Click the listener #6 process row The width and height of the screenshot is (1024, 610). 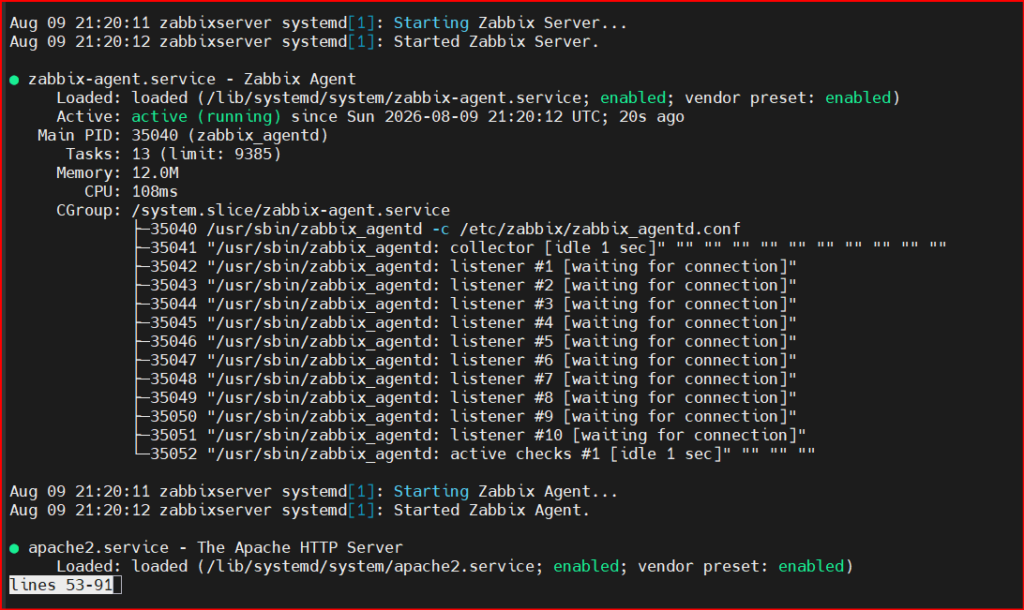(466, 361)
